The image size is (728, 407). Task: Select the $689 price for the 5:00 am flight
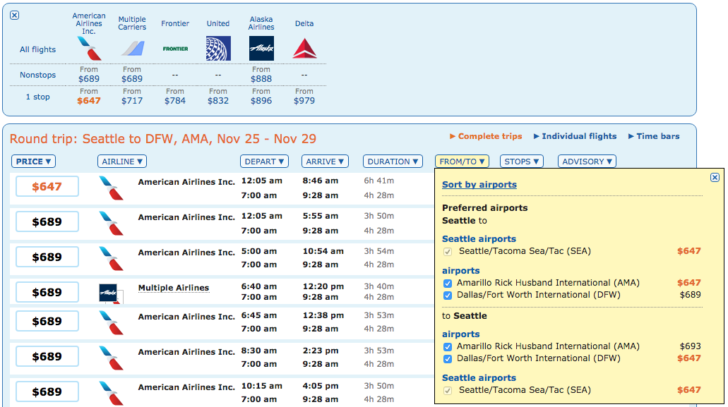[47, 257]
